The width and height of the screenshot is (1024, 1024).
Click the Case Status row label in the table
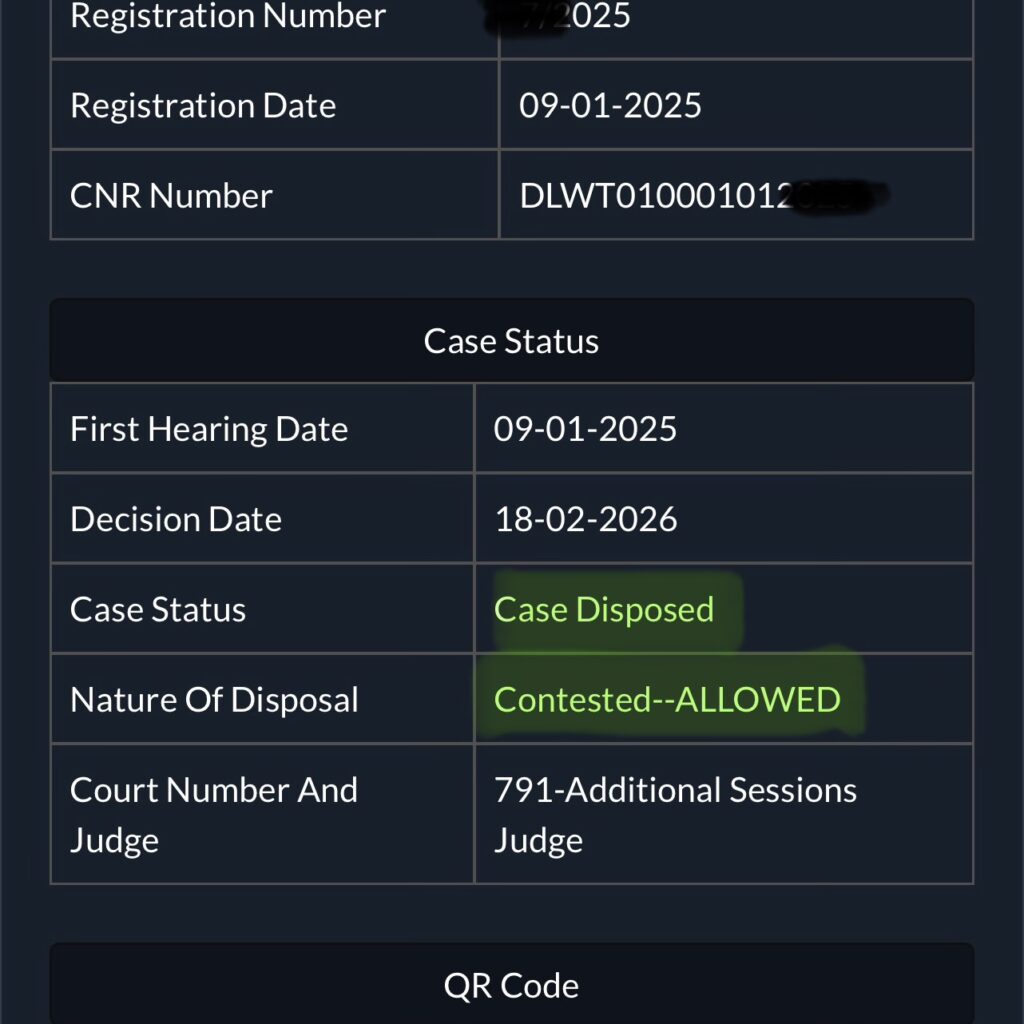tap(158, 610)
